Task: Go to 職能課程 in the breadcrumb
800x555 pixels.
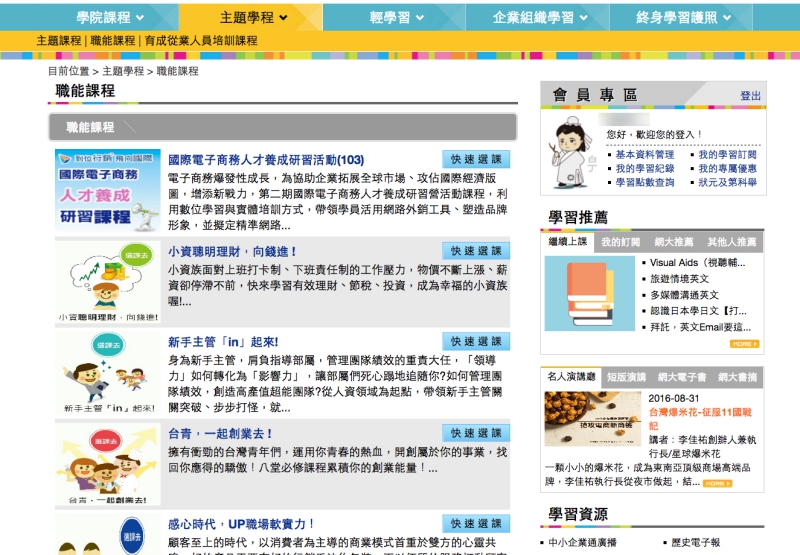Action: tap(178, 71)
